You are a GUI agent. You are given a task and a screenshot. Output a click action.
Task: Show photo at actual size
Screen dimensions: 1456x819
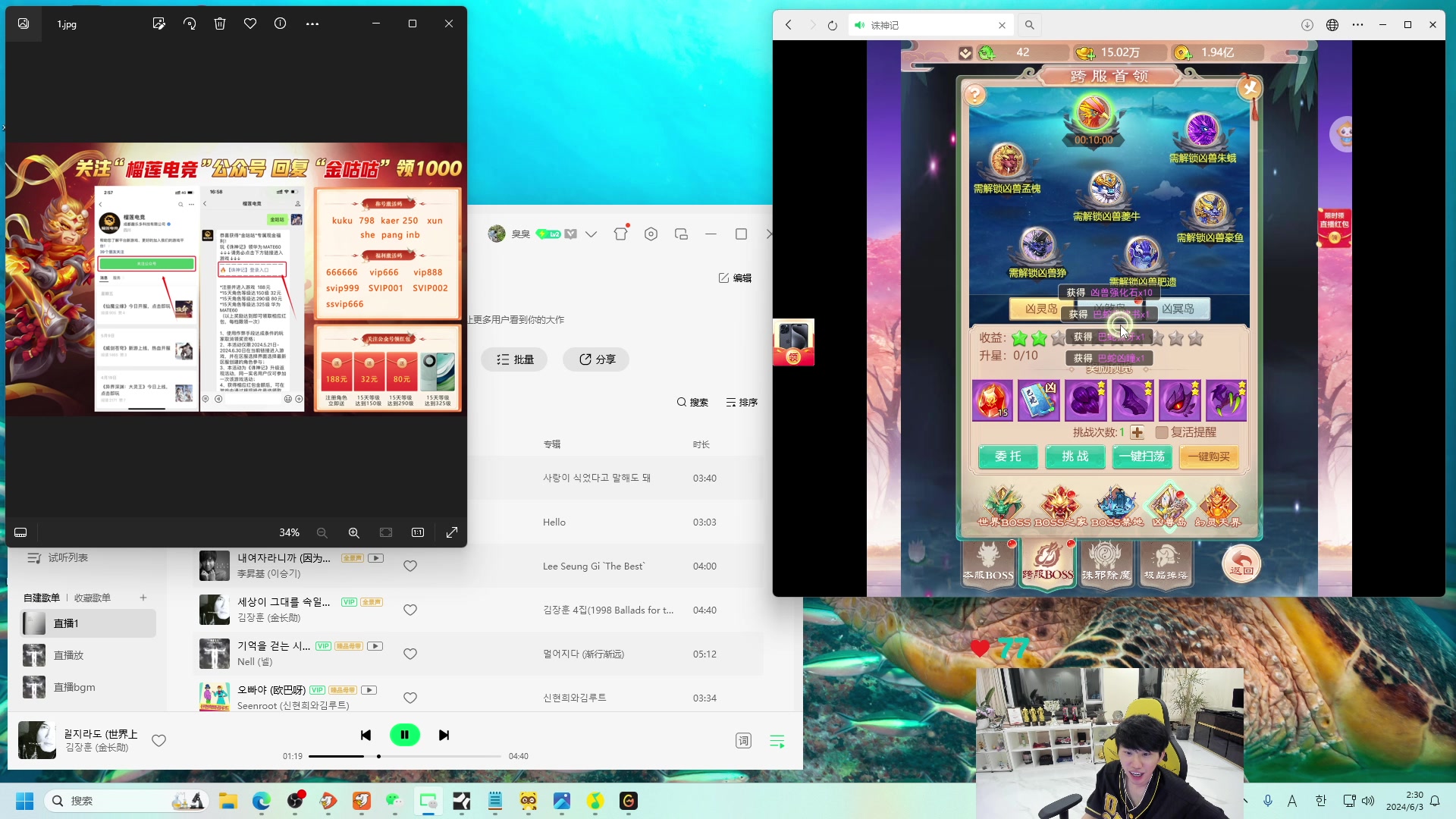pos(418,532)
